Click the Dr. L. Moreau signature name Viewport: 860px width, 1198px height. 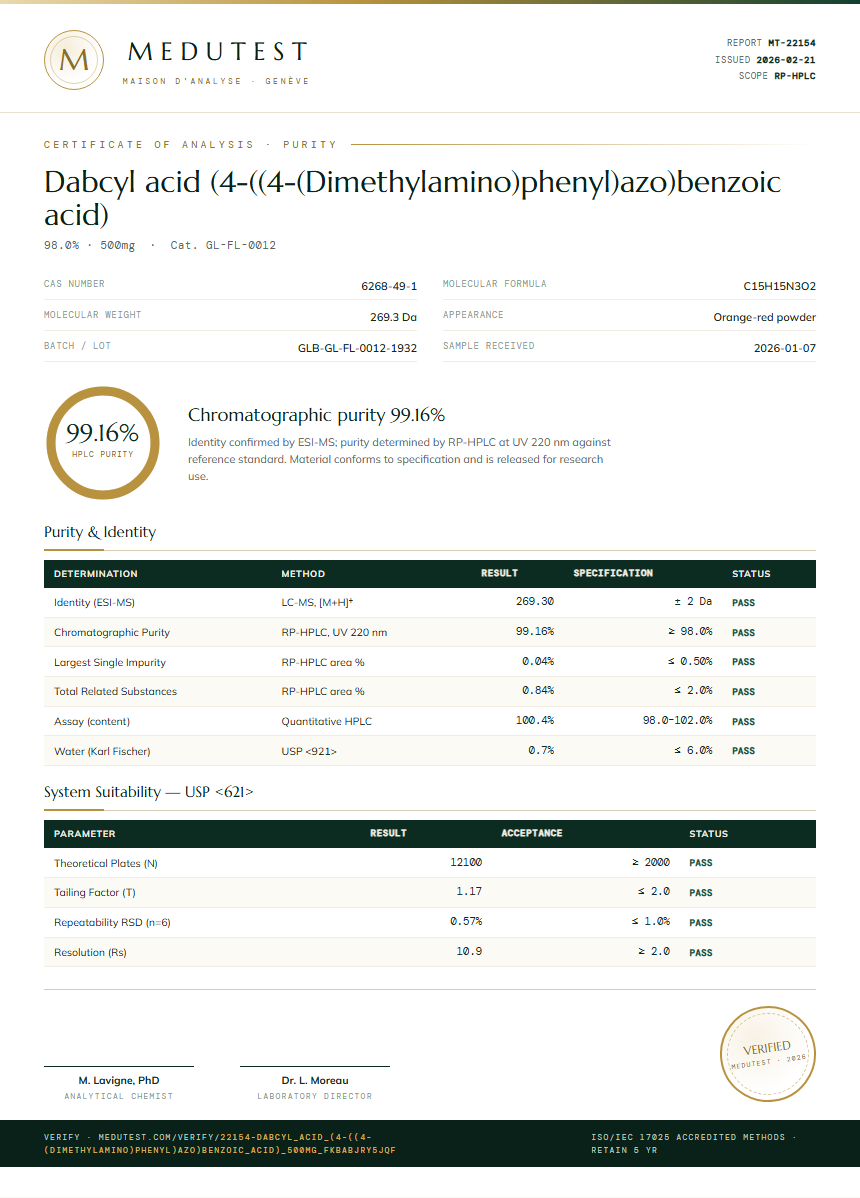(315, 1080)
